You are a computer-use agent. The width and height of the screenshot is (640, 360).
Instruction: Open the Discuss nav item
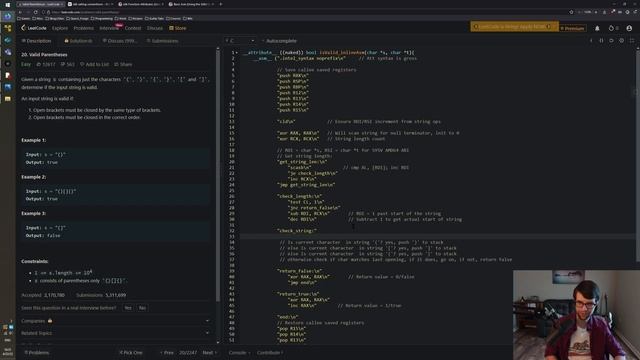(155, 28)
